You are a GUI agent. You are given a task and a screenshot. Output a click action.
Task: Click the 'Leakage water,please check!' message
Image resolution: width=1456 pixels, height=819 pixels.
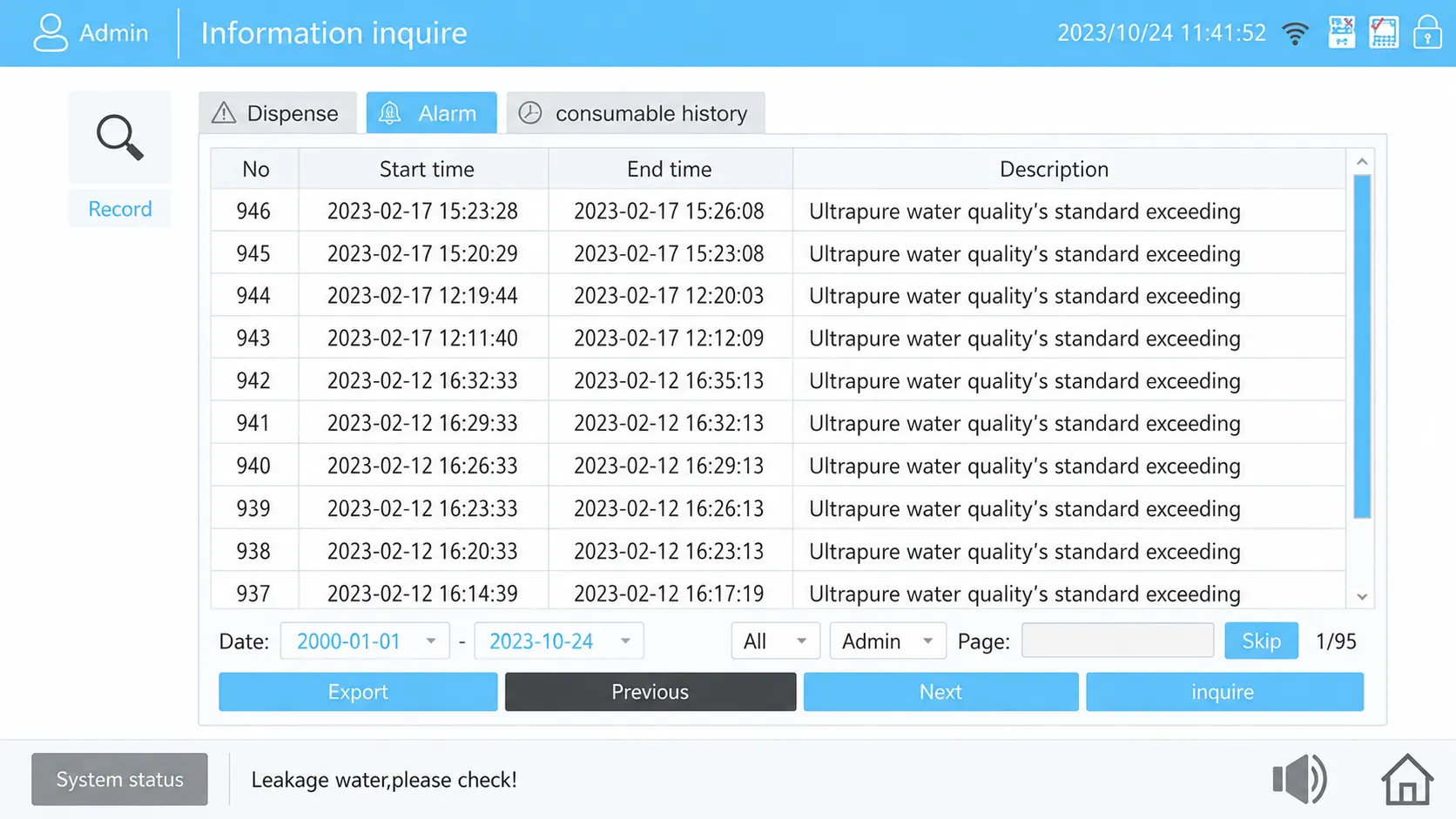click(384, 780)
